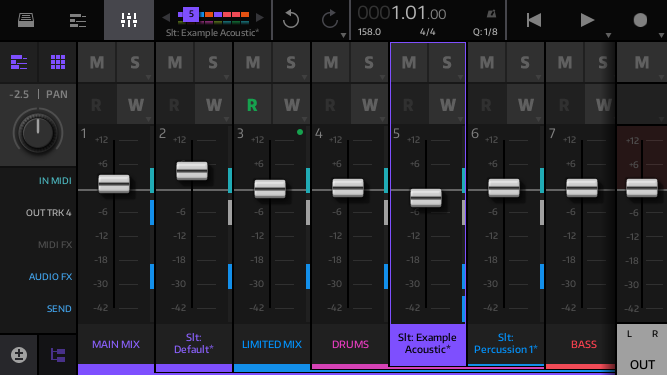The height and width of the screenshot is (375, 667).
Task: Click the PAN knob control
Action: pyautogui.click(x=38, y=133)
